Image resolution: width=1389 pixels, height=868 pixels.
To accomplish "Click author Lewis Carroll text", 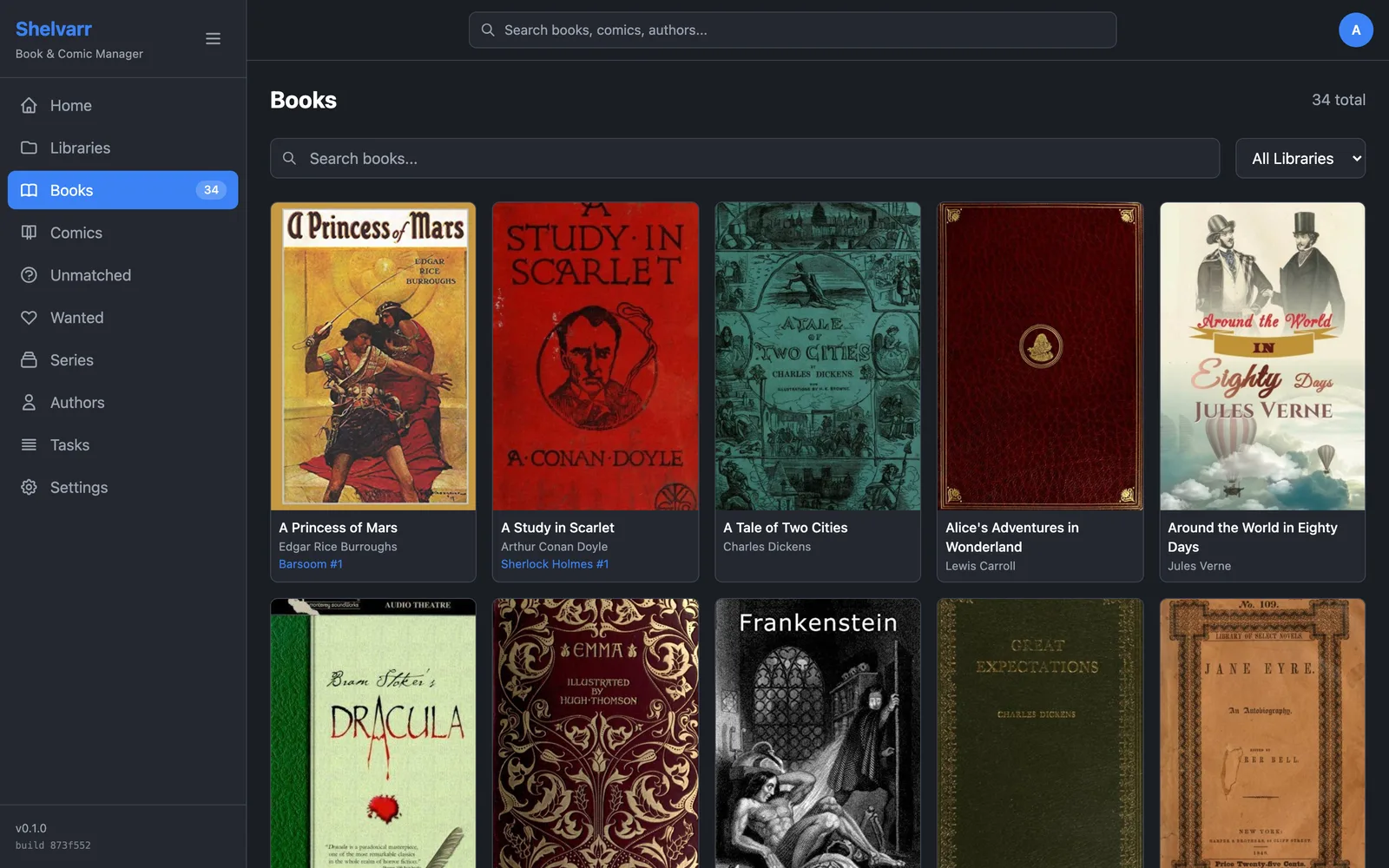I will pos(980,566).
